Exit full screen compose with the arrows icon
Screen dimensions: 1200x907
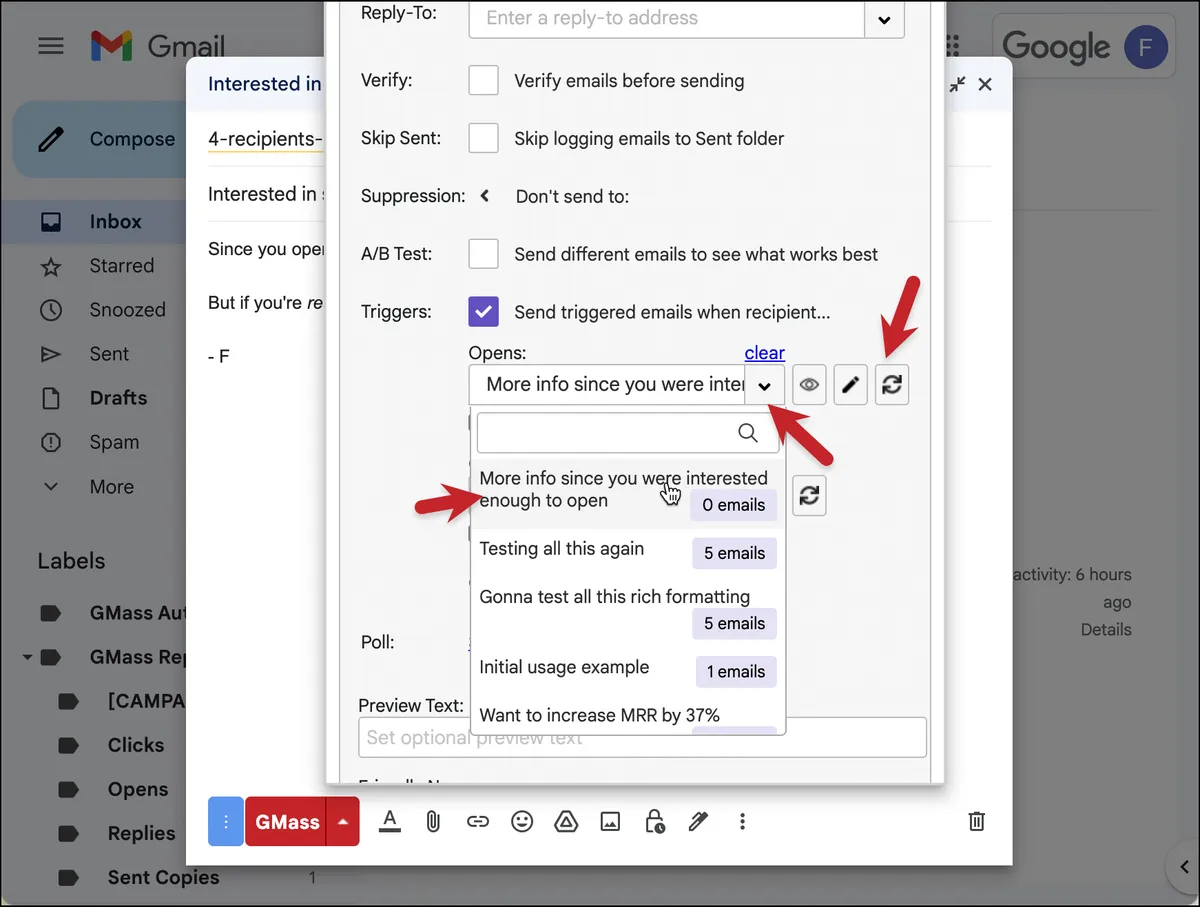pyautogui.click(x=957, y=85)
